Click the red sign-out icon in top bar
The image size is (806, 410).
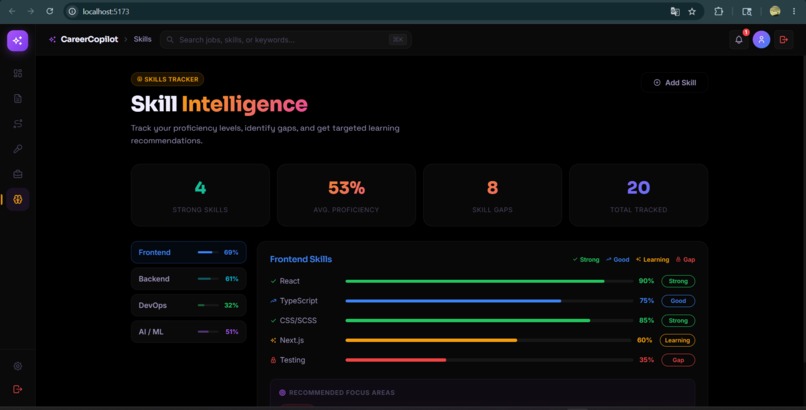(x=784, y=40)
